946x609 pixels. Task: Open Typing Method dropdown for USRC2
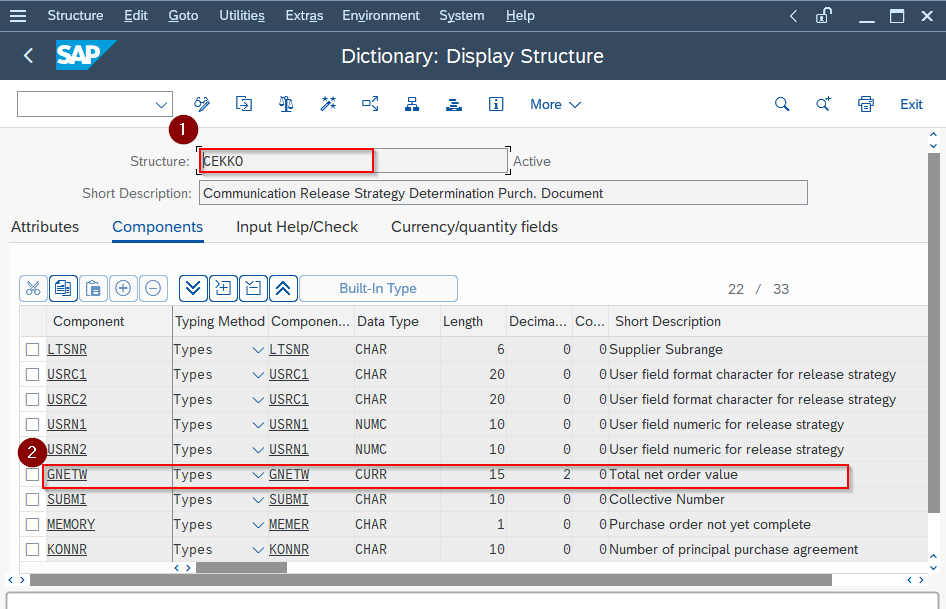258,400
